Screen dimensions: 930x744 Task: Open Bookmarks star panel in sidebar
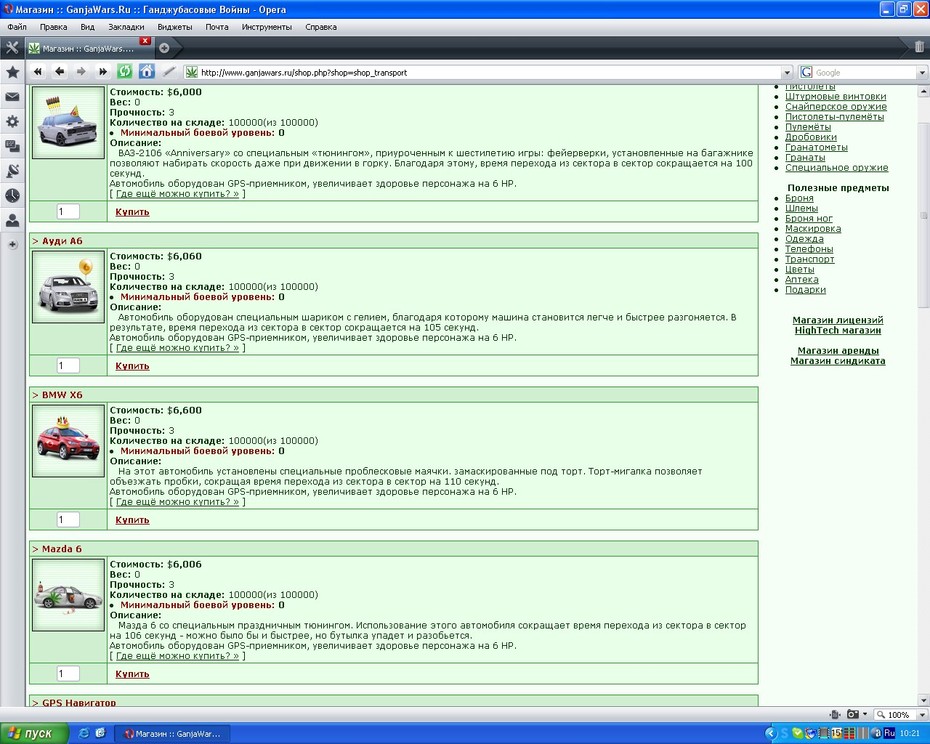[x=12, y=72]
